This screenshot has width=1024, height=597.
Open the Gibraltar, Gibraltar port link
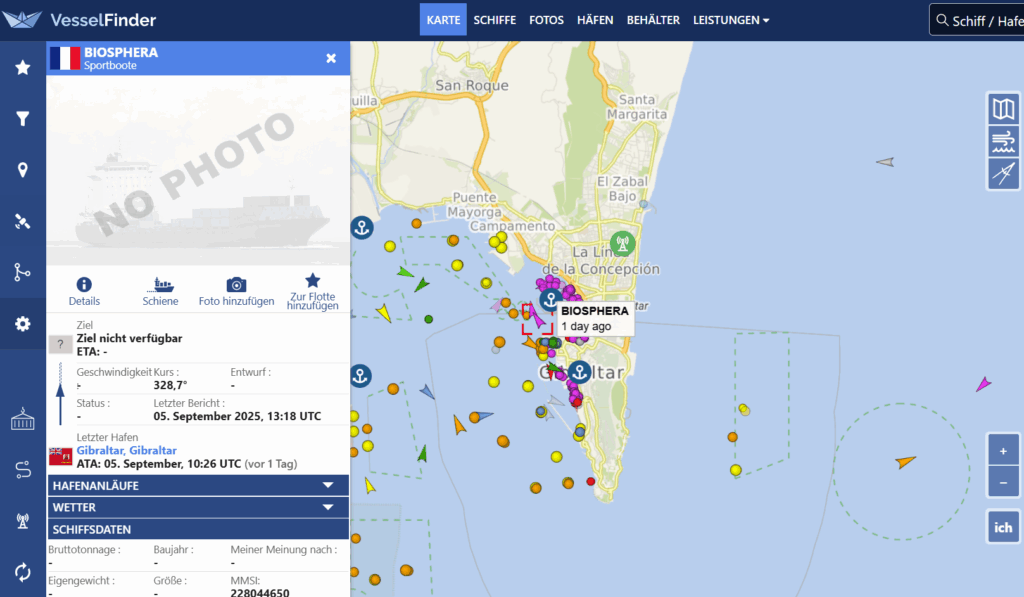tap(126, 451)
